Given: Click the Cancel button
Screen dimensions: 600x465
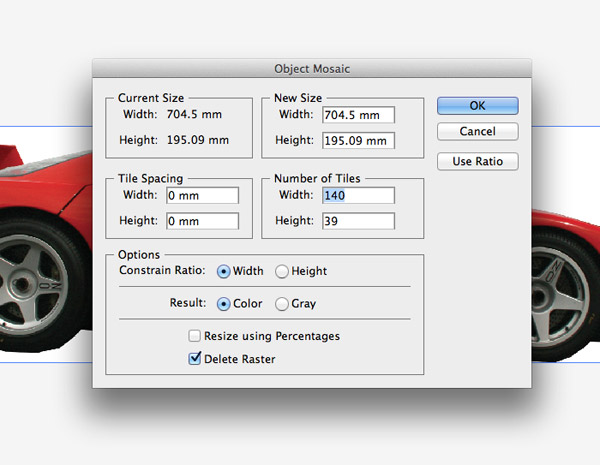Looking at the screenshot, I should tap(478, 131).
